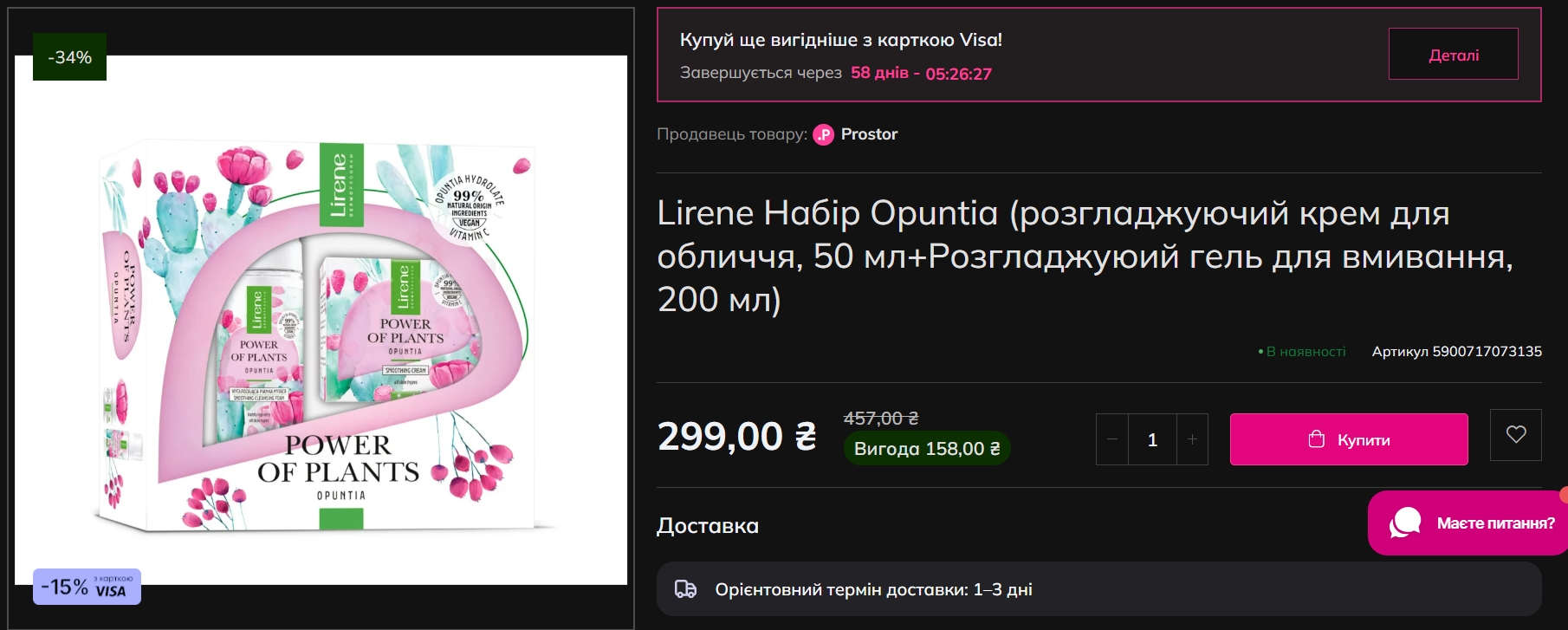1568x630 pixels.
Task: Click the В наявності stock status
Action: pyautogui.click(x=1305, y=352)
